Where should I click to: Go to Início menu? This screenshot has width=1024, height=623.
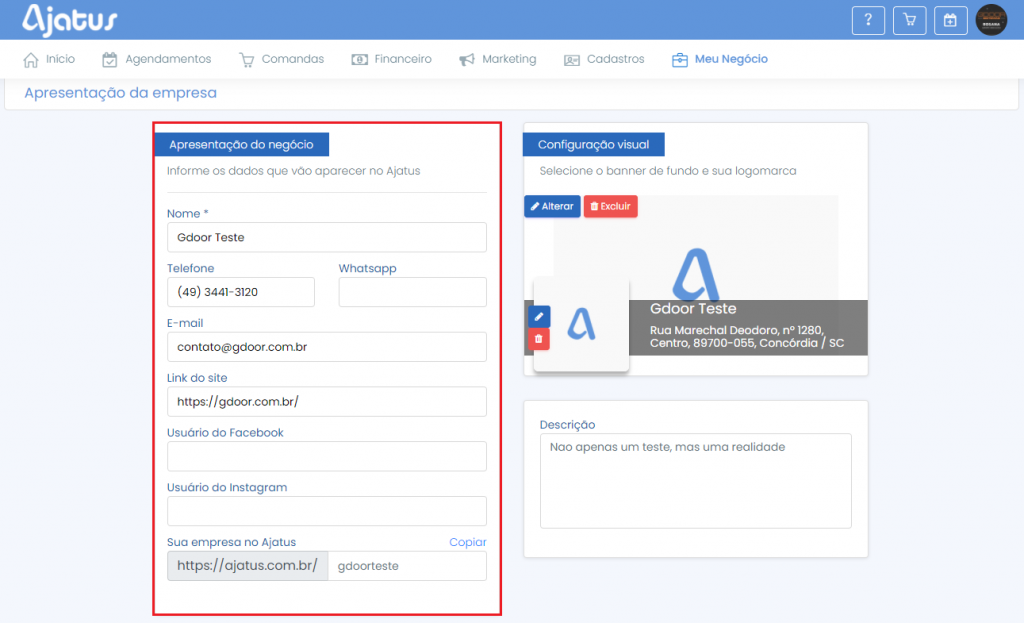click(x=60, y=59)
